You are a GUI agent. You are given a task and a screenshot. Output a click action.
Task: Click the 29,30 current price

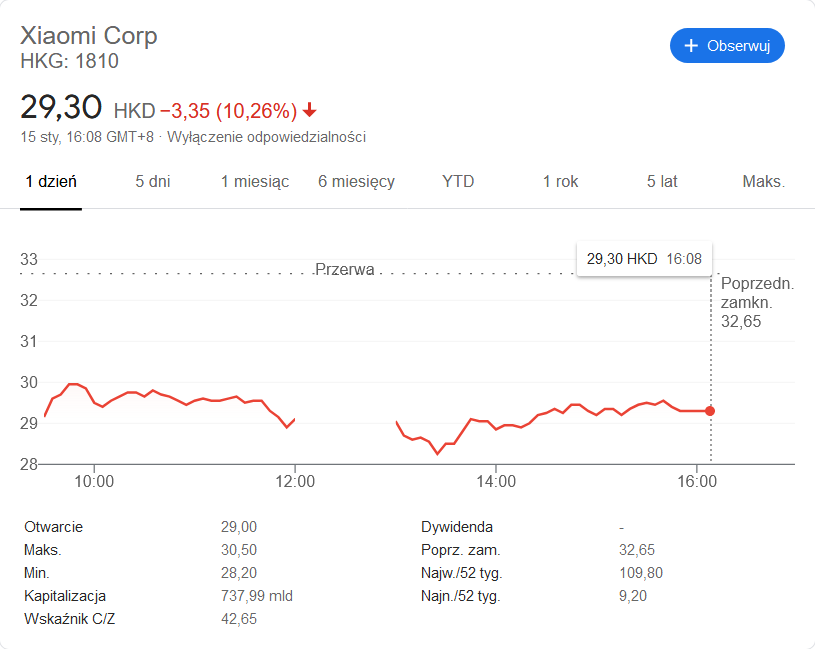[x=61, y=107]
